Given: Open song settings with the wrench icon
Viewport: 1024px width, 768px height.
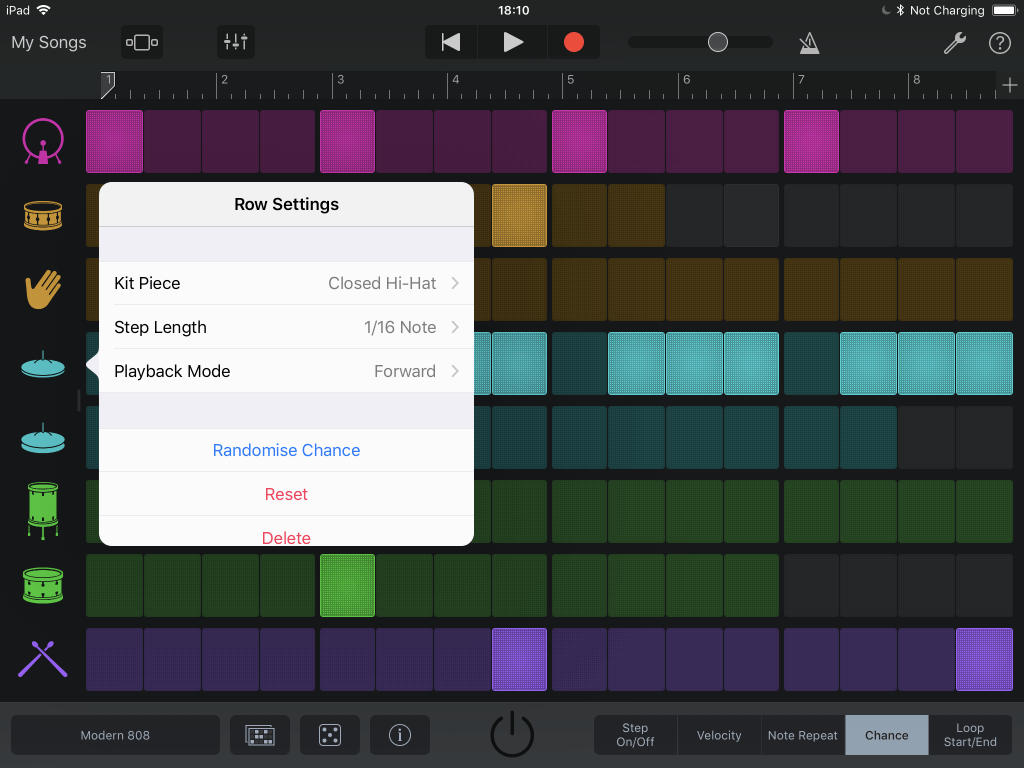Looking at the screenshot, I should (954, 43).
